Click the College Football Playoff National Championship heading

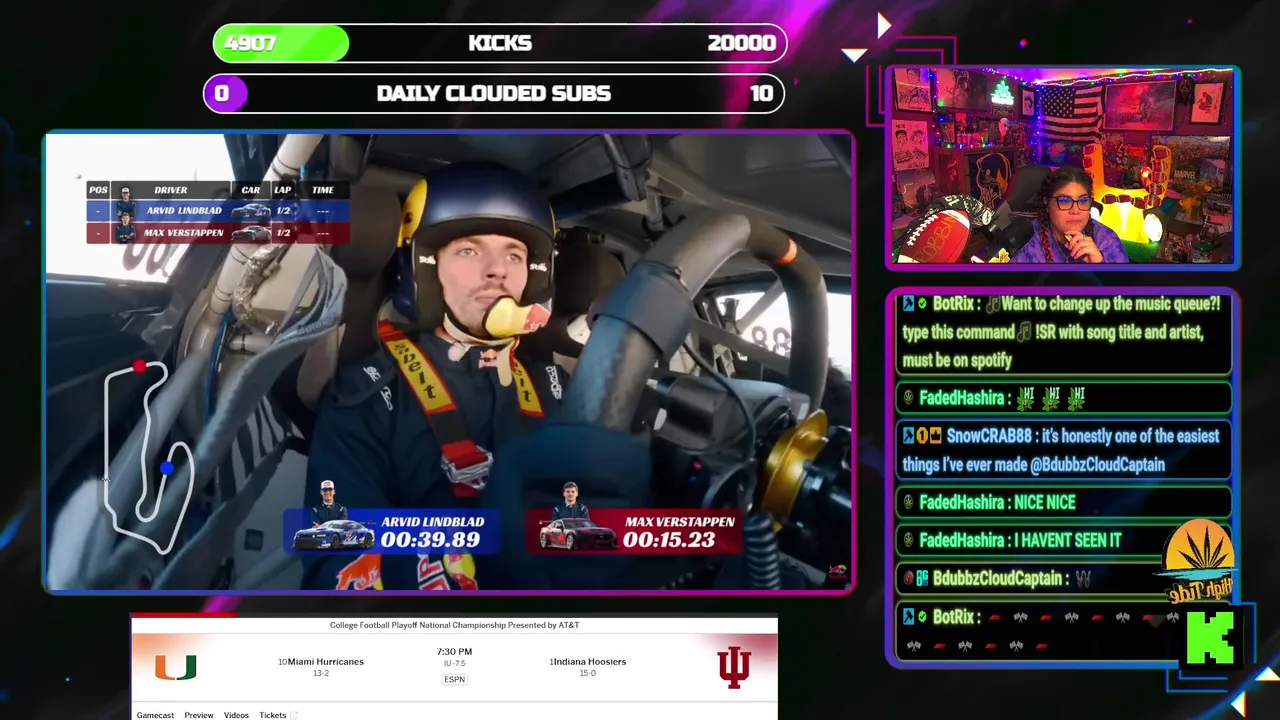pyautogui.click(x=454, y=625)
